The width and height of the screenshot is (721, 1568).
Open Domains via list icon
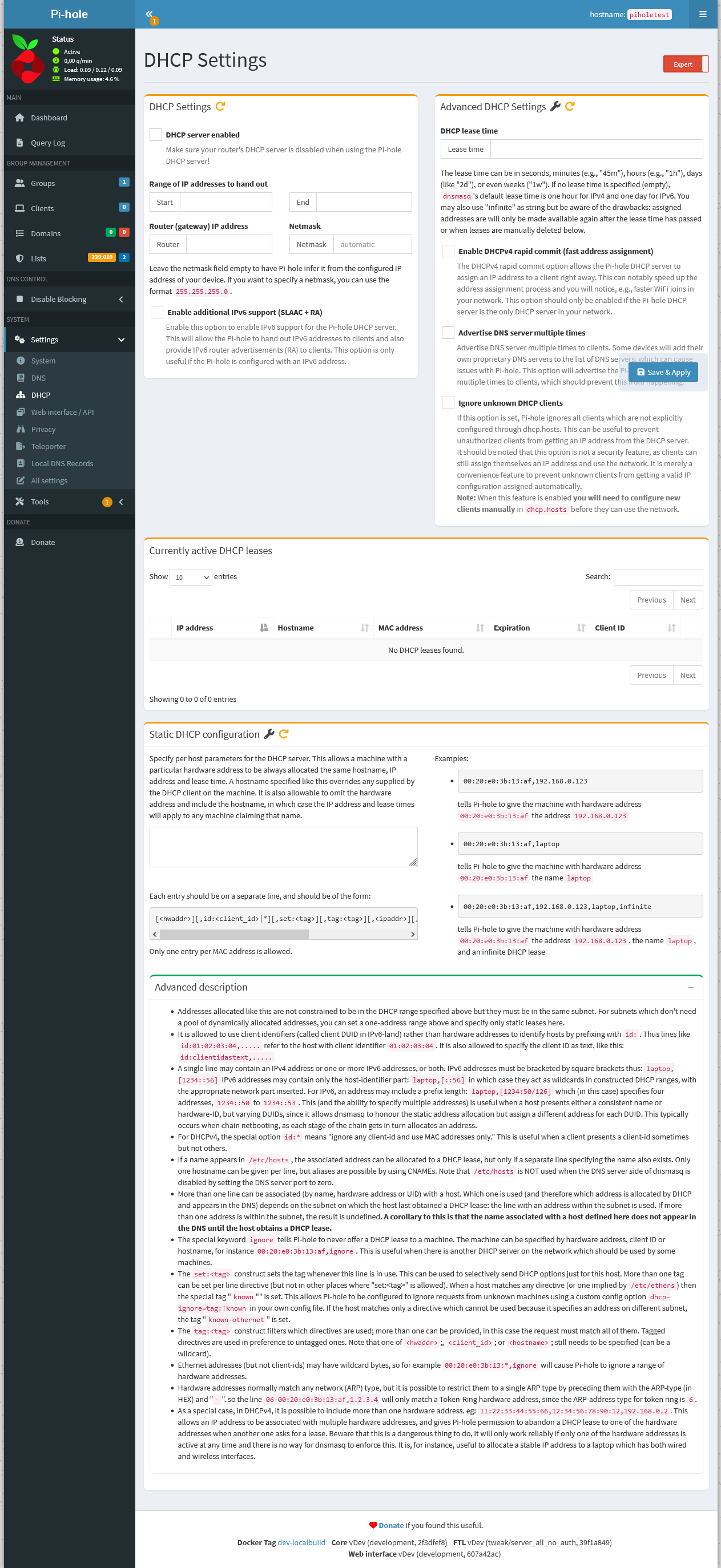click(x=19, y=233)
